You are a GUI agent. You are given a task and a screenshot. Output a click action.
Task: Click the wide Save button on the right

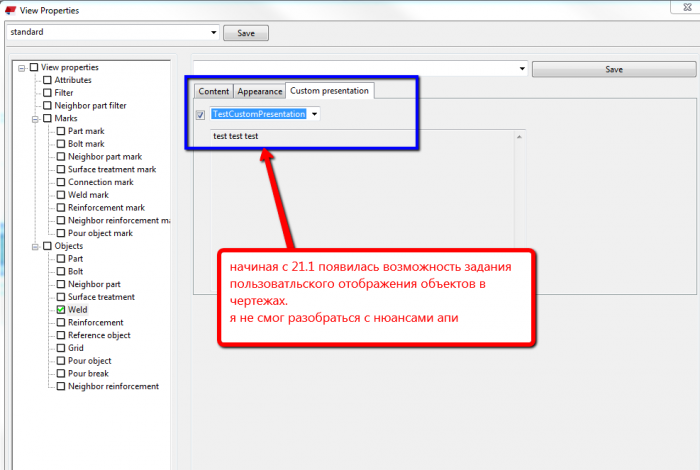(x=614, y=69)
